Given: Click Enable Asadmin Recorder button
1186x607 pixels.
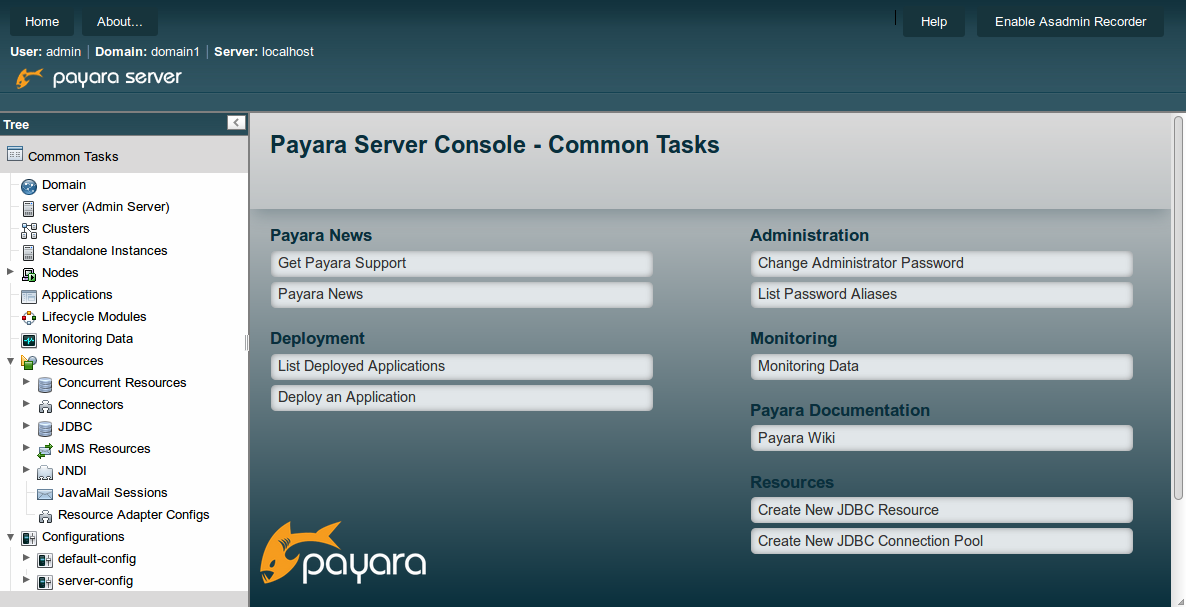Looking at the screenshot, I should [1070, 22].
